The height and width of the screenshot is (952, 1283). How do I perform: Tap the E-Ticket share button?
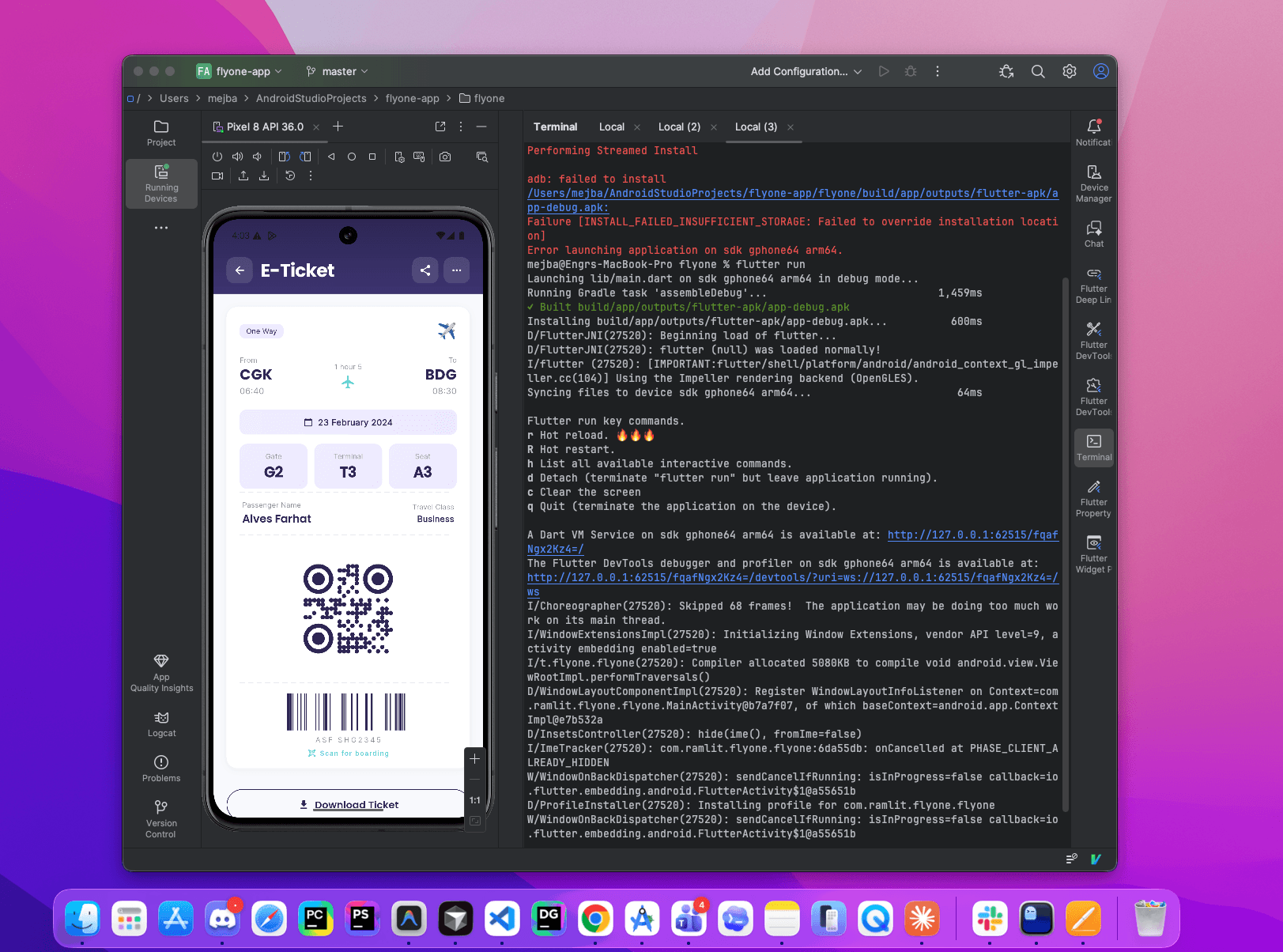(x=425, y=270)
